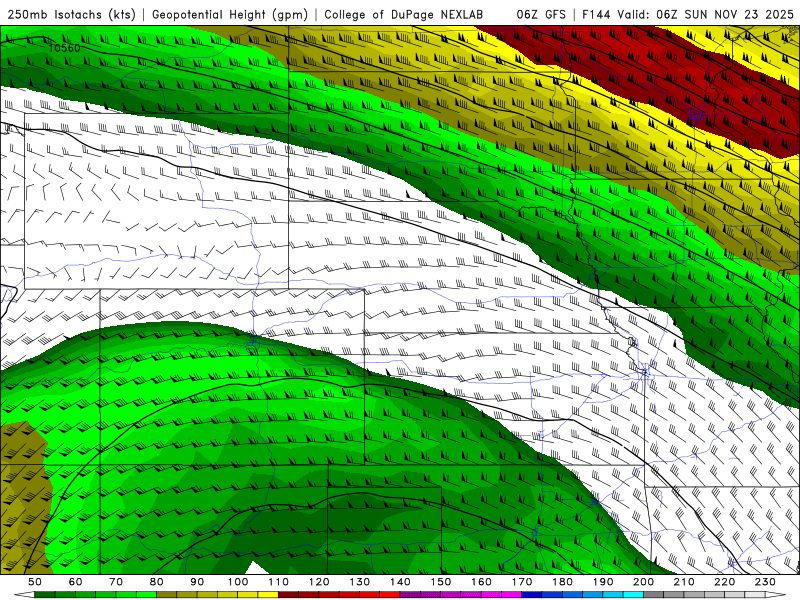Click the 90 label on the color scale
This screenshot has width=800, height=600.
pos(197,582)
